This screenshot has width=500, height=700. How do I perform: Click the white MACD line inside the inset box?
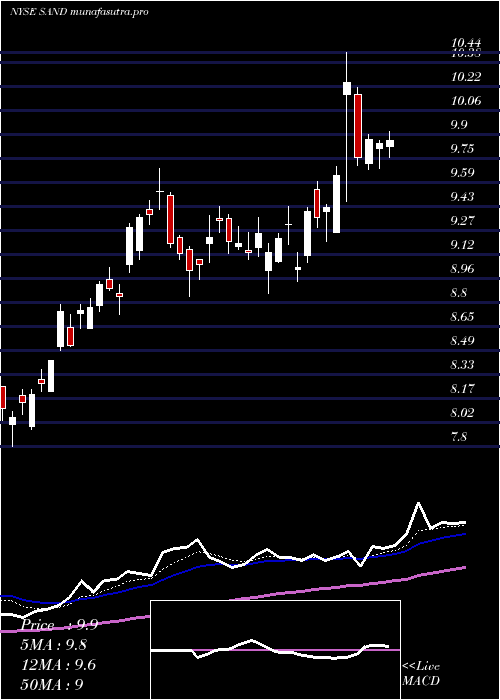pos(270,649)
